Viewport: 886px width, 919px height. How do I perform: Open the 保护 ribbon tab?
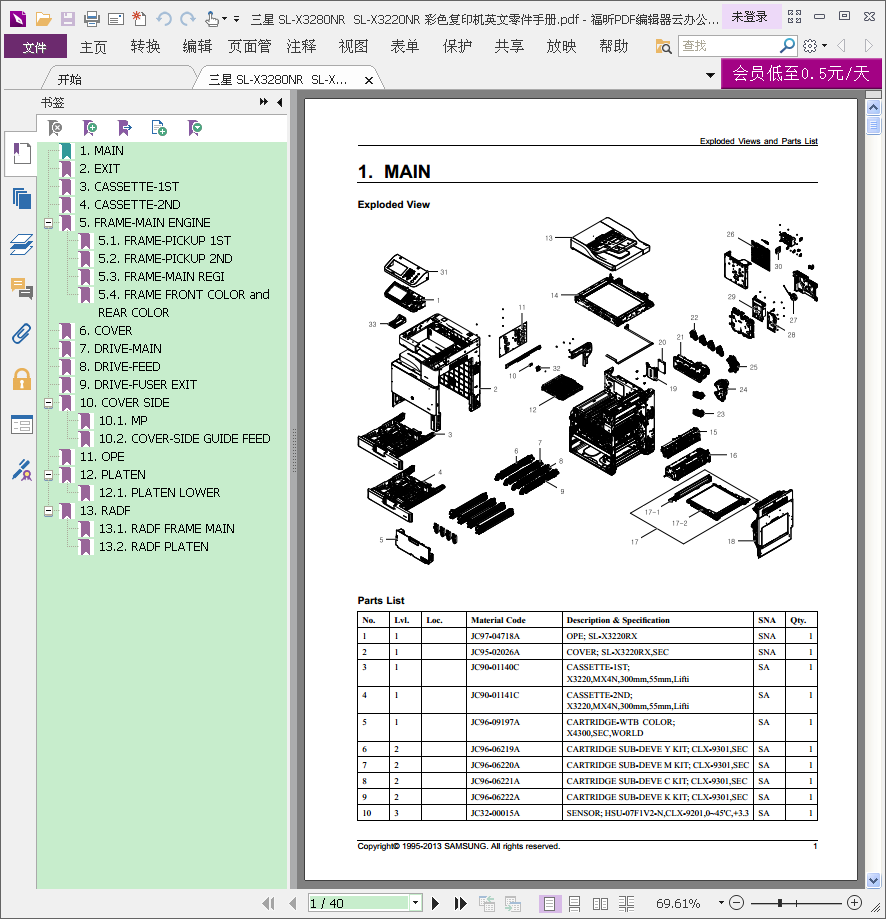(x=457, y=46)
